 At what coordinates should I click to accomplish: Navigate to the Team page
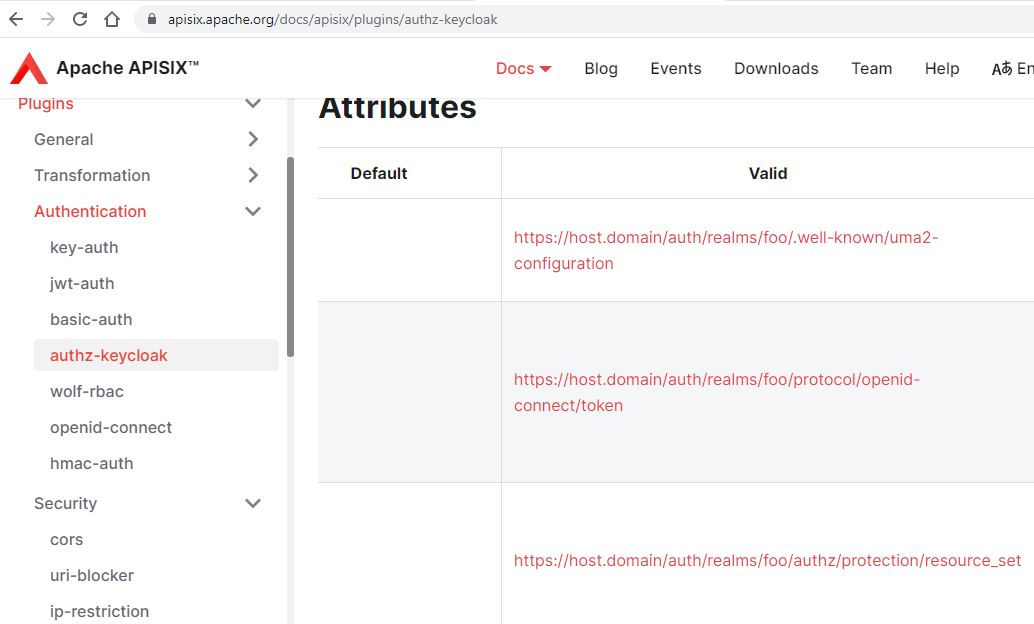871,69
